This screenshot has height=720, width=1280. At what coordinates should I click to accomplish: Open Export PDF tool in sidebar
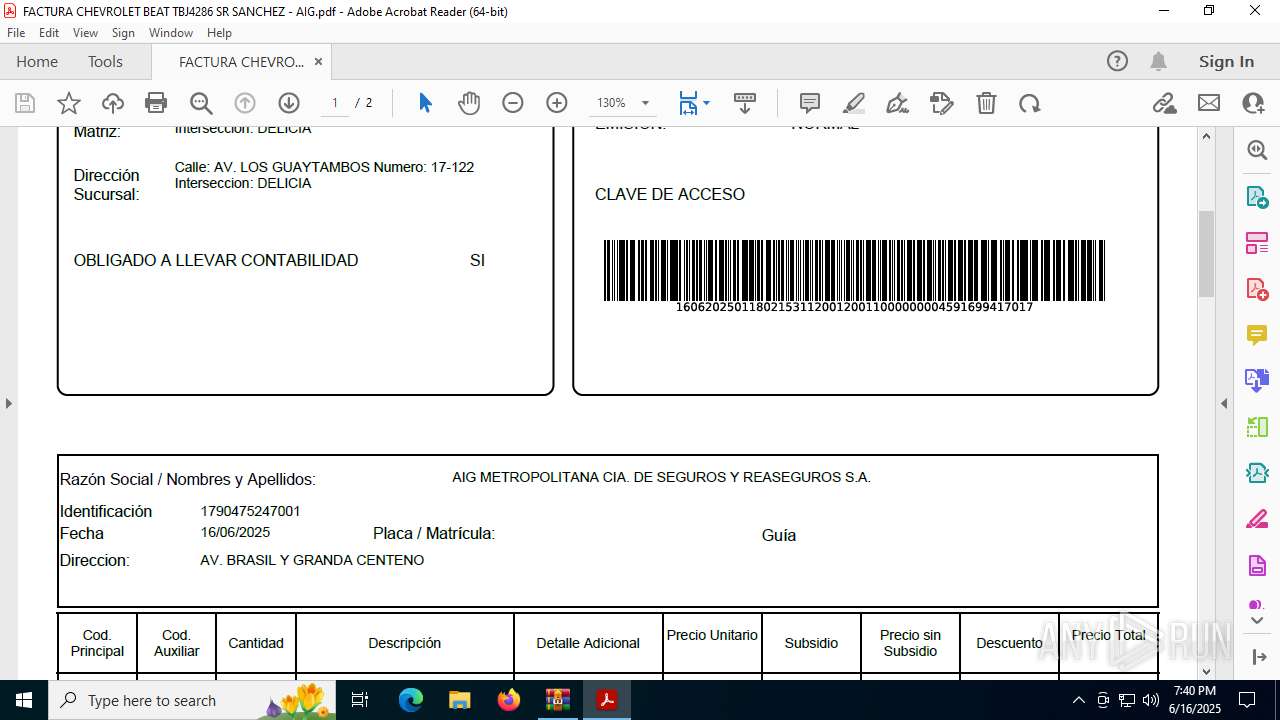(1257, 197)
